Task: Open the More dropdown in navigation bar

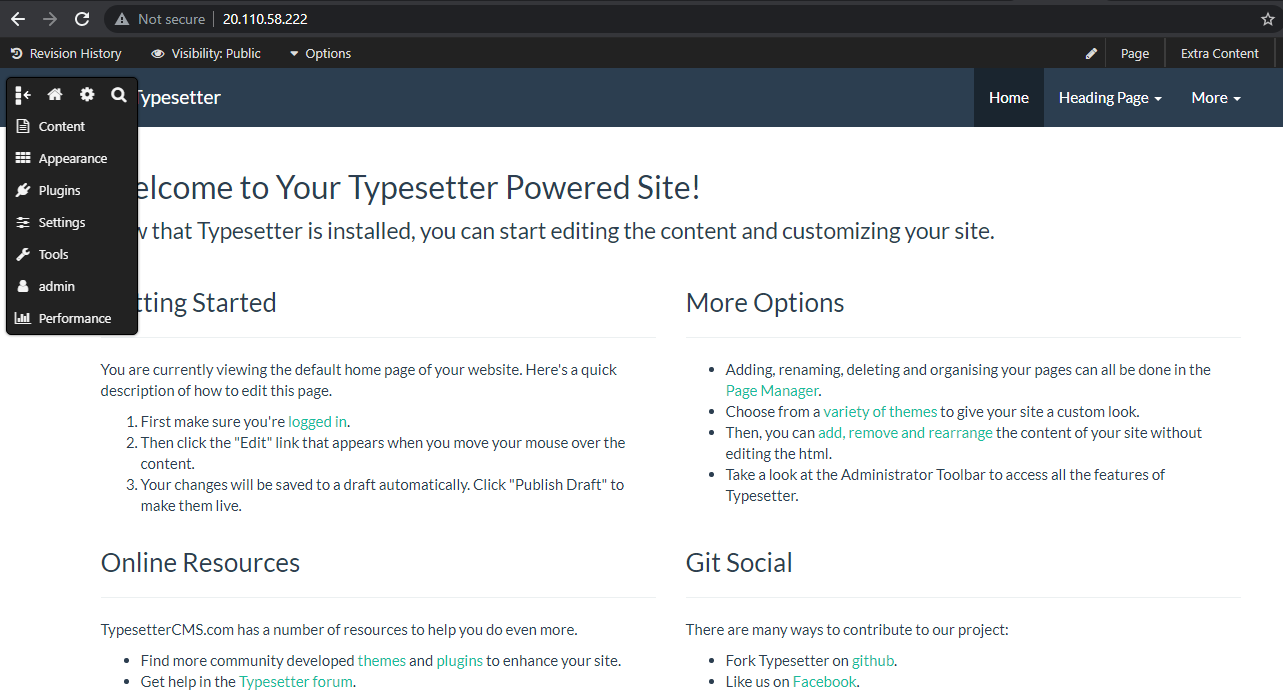Action: pos(1215,98)
